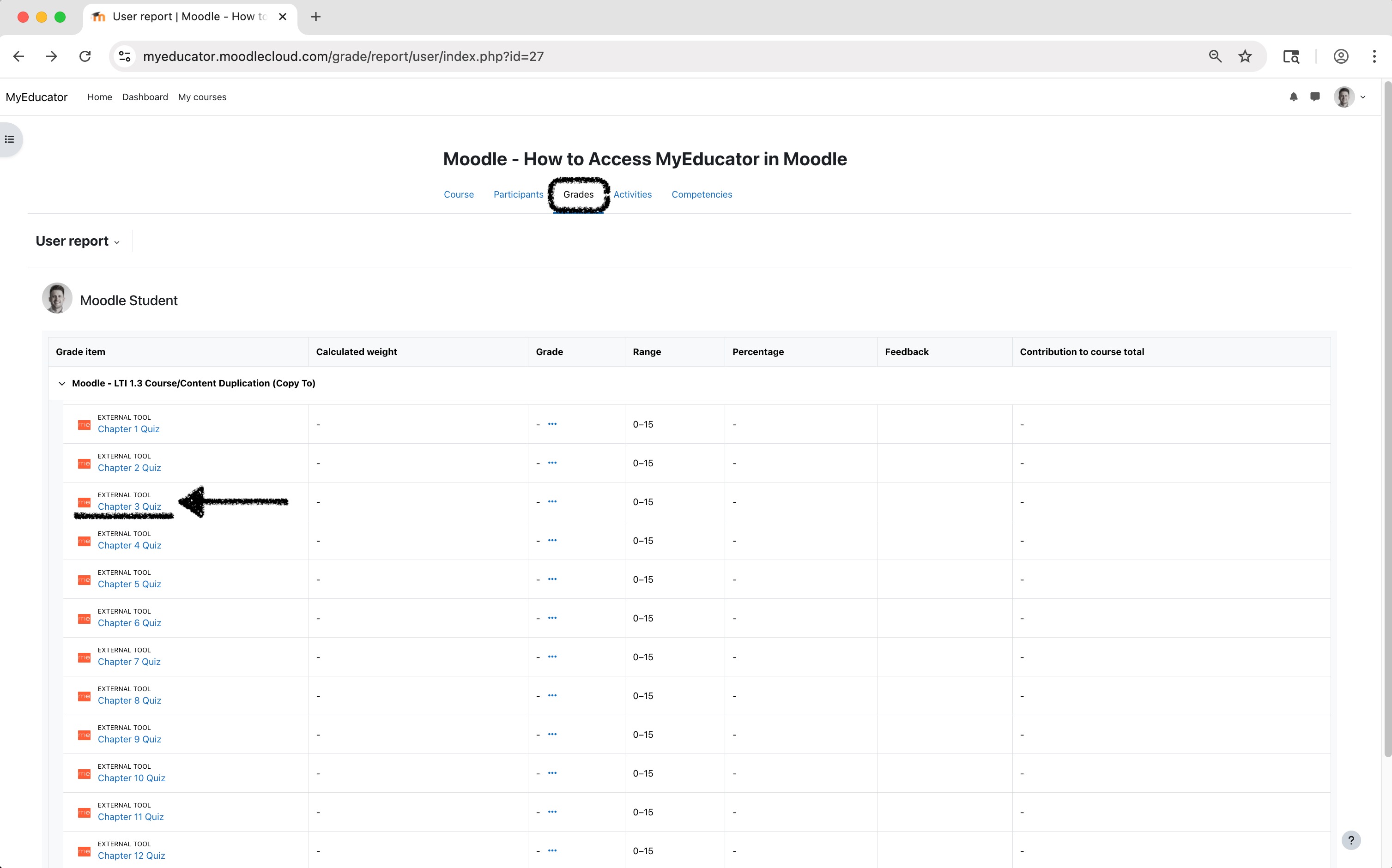The height and width of the screenshot is (868, 1392).
Task: Toggle the messaging drawer chat icon
Action: point(1314,97)
